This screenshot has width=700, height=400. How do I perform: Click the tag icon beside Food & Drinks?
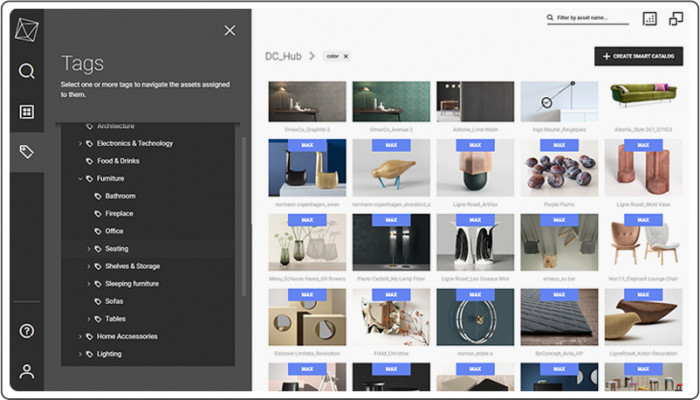point(89,161)
